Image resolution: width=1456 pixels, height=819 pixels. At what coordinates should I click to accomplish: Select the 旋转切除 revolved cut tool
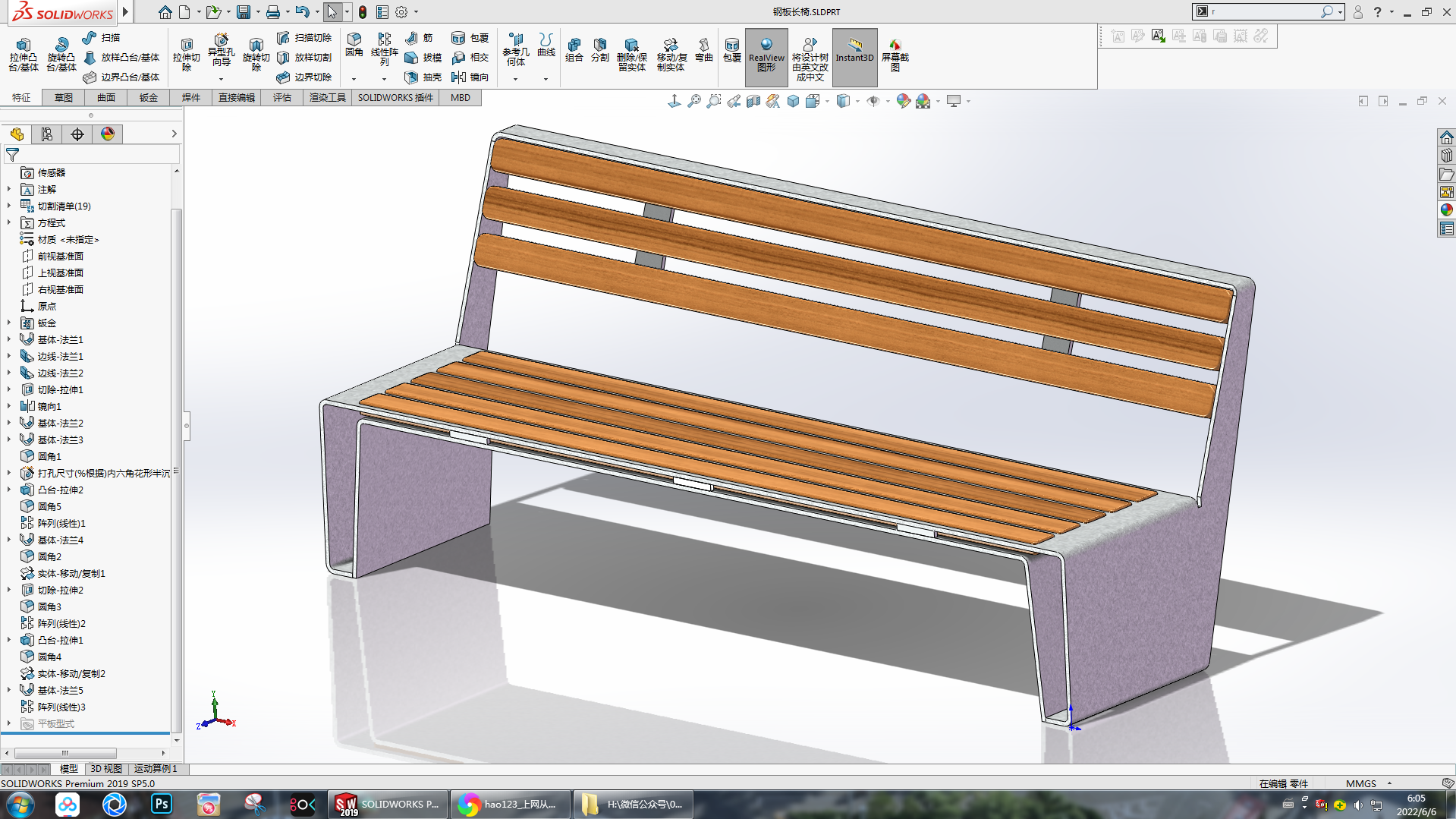point(256,55)
